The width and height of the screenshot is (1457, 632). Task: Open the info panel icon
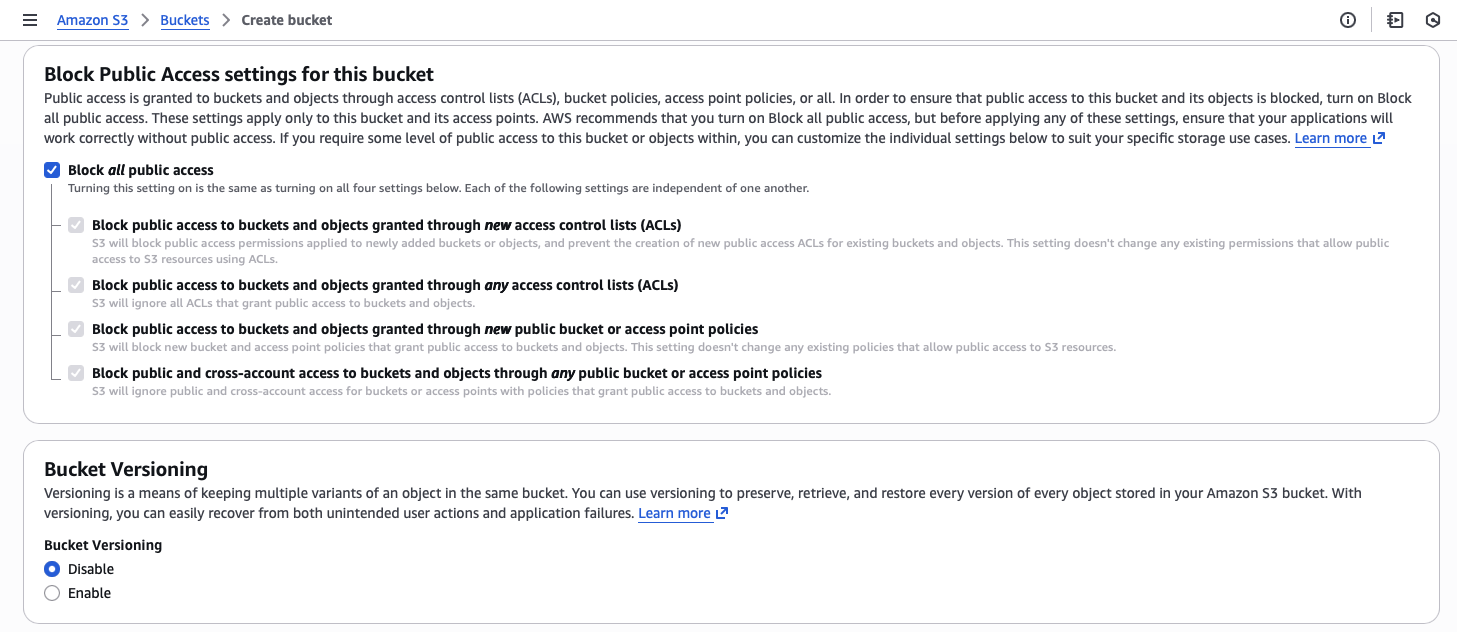point(1348,20)
